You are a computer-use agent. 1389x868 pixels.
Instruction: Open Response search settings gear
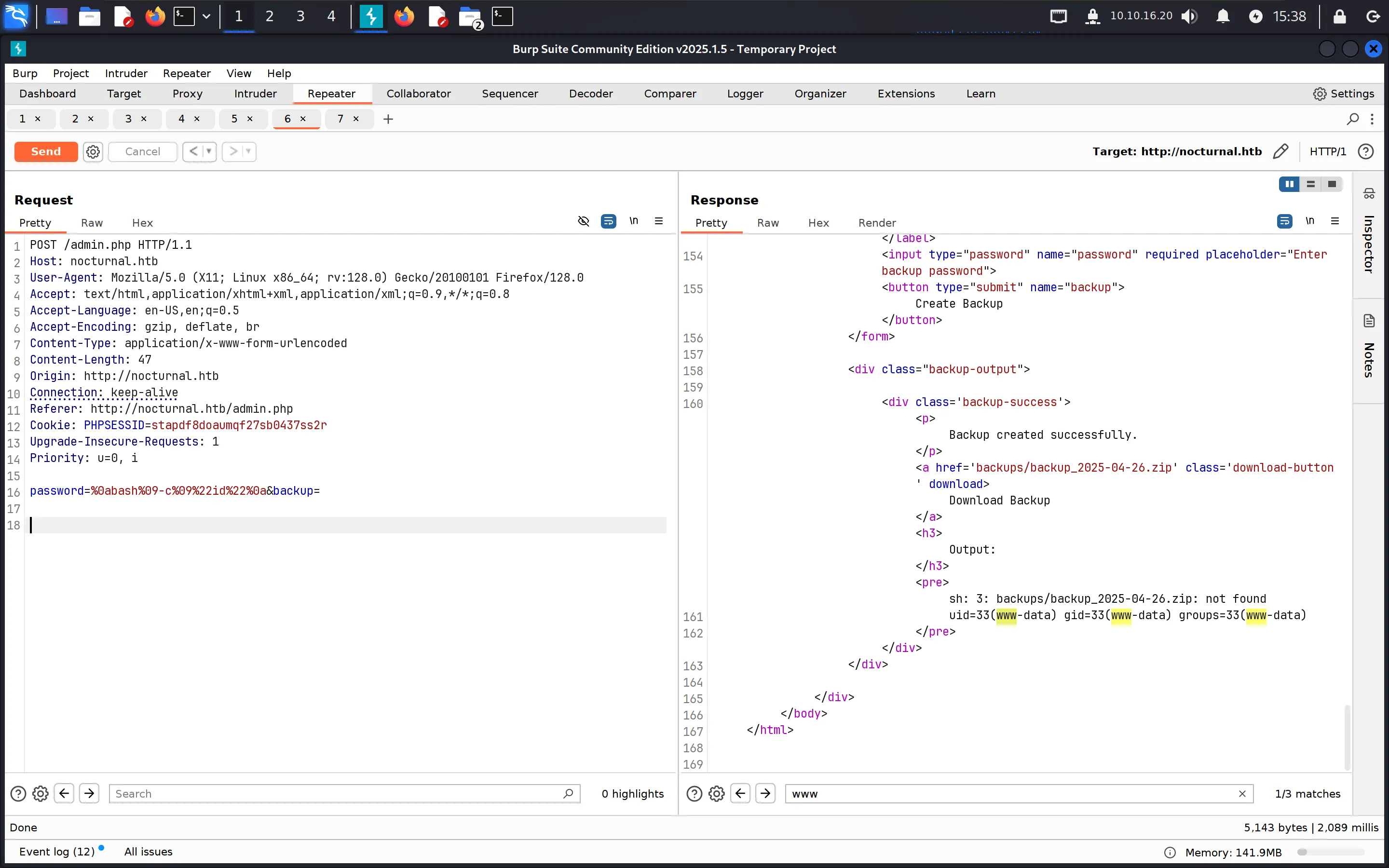pyautogui.click(x=716, y=793)
